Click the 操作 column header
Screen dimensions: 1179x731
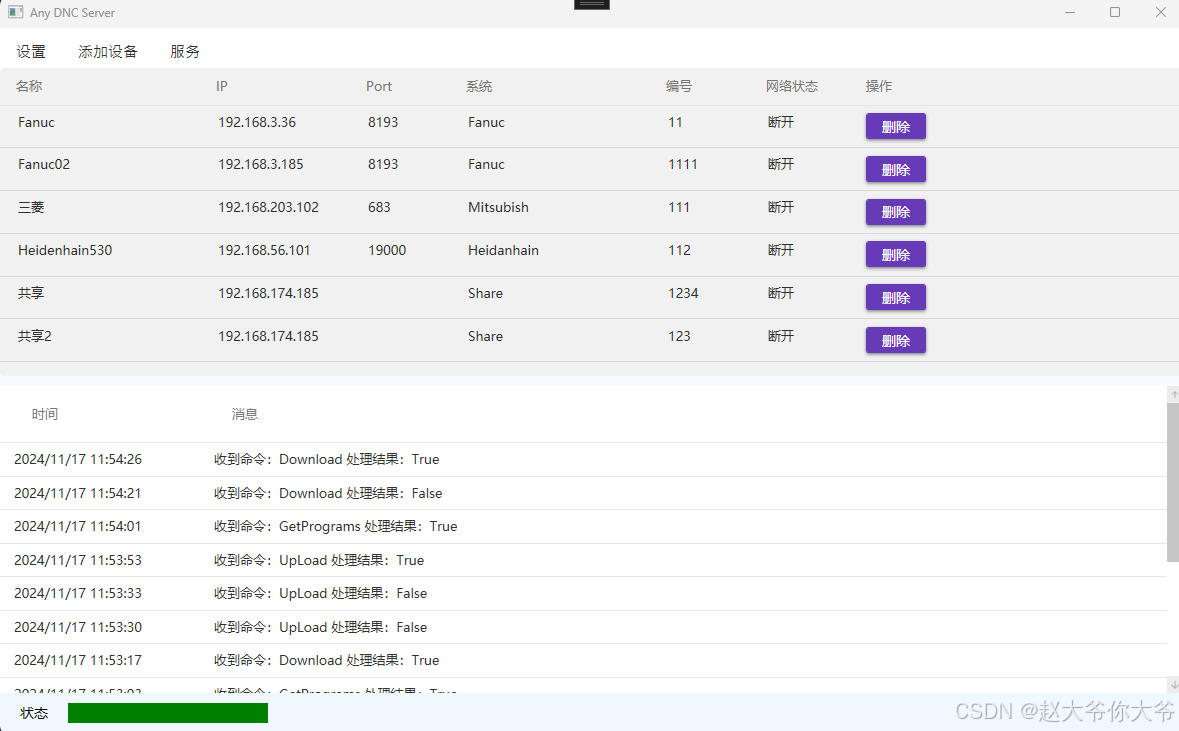[879, 86]
